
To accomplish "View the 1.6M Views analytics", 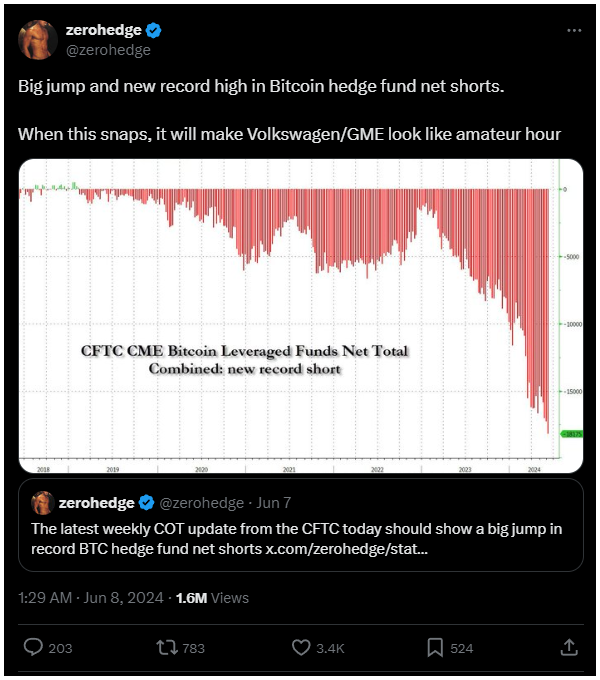I will (211, 598).
